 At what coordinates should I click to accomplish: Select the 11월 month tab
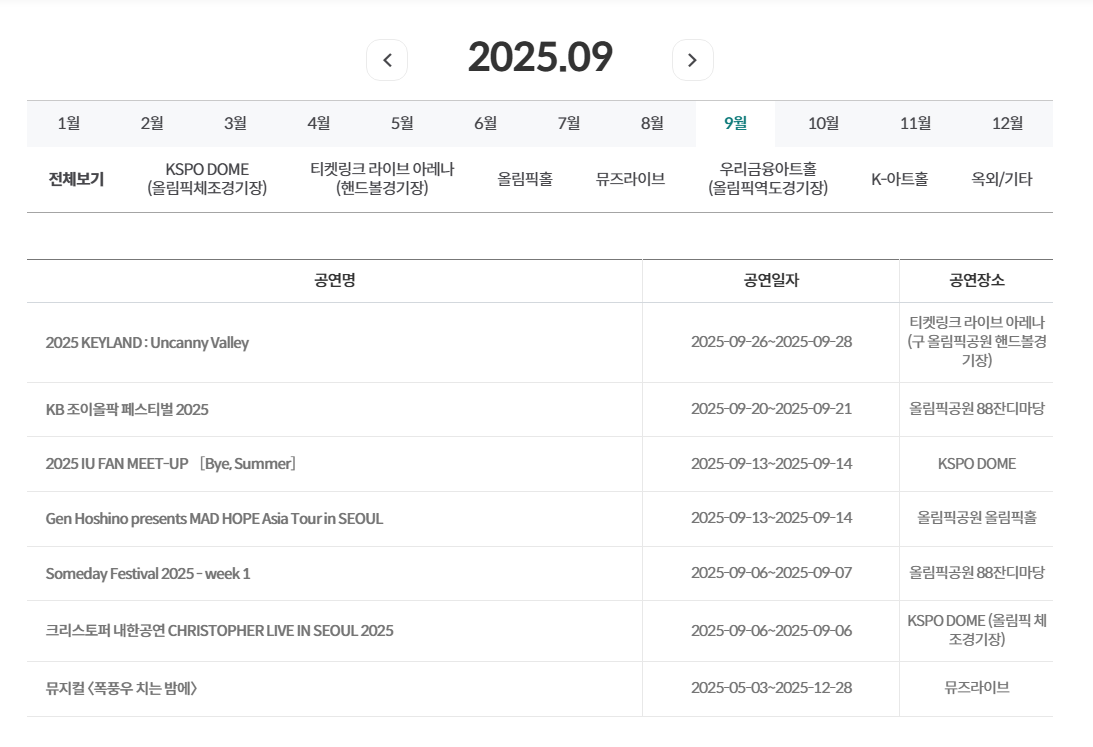click(915, 123)
